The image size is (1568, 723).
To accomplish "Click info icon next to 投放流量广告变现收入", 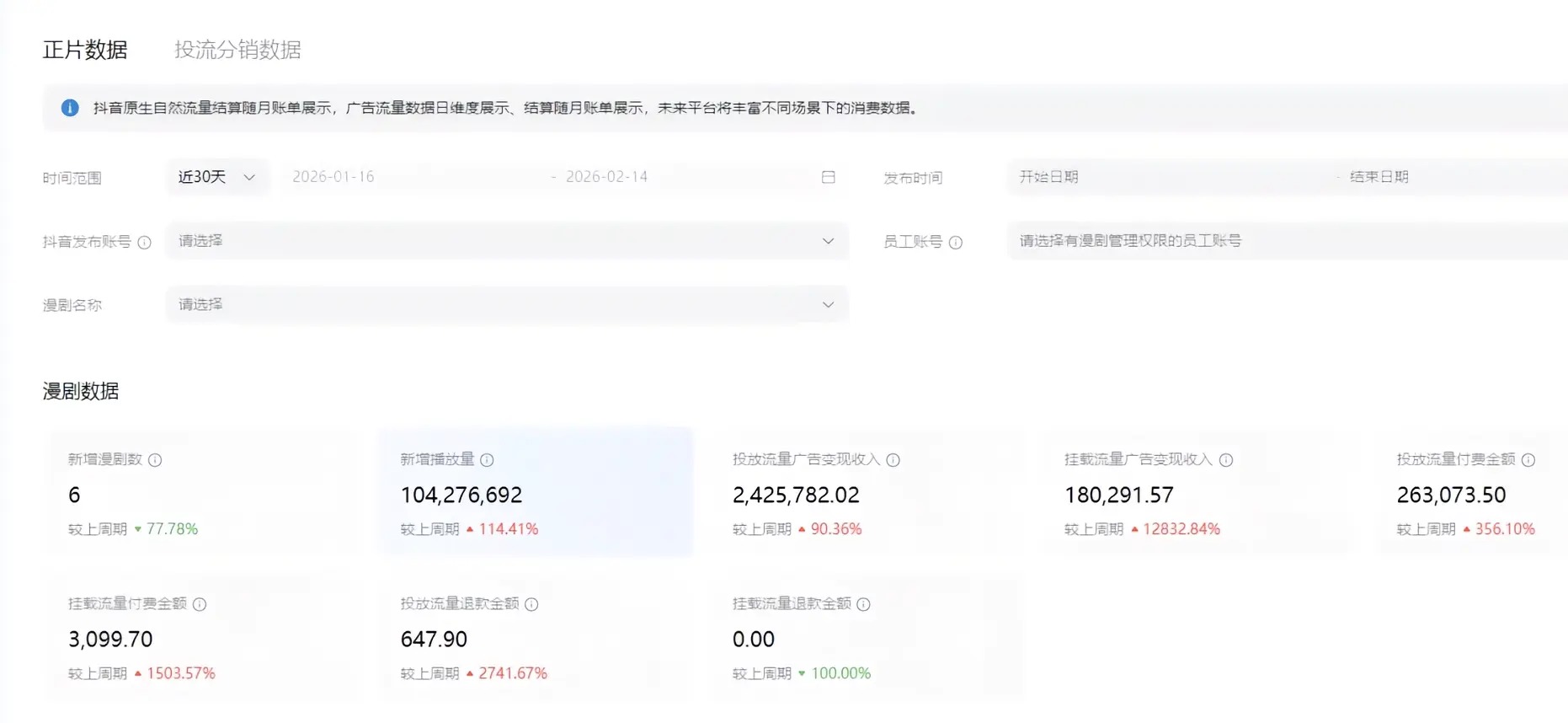I will point(893,460).
